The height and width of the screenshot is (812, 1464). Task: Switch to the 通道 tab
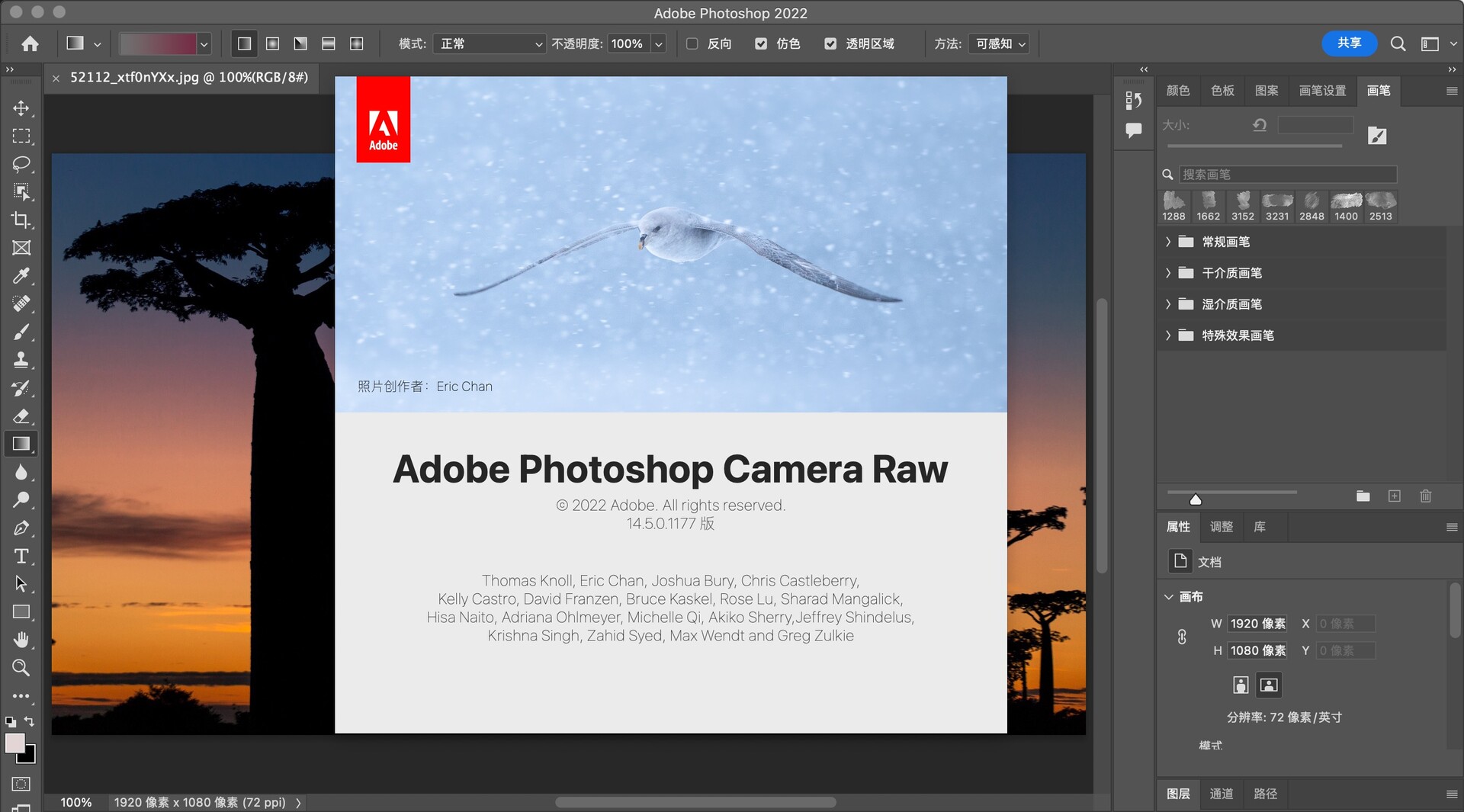click(x=1221, y=794)
